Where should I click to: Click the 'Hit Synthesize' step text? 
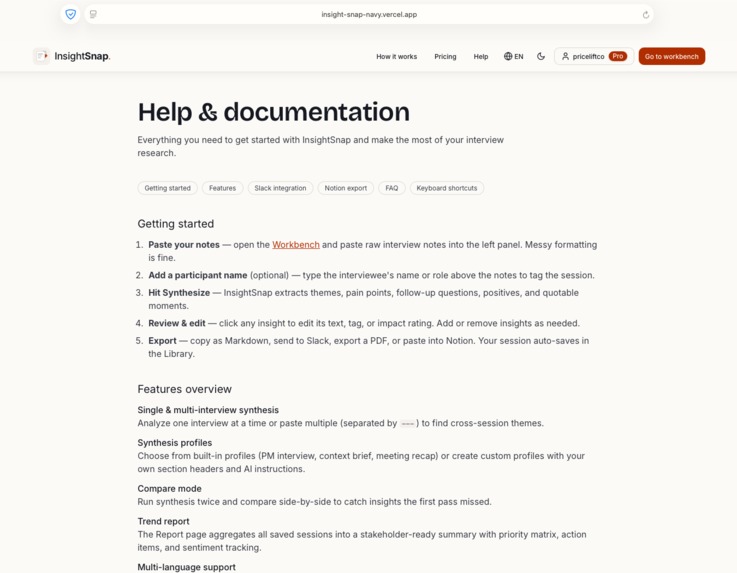[x=179, y=292]
